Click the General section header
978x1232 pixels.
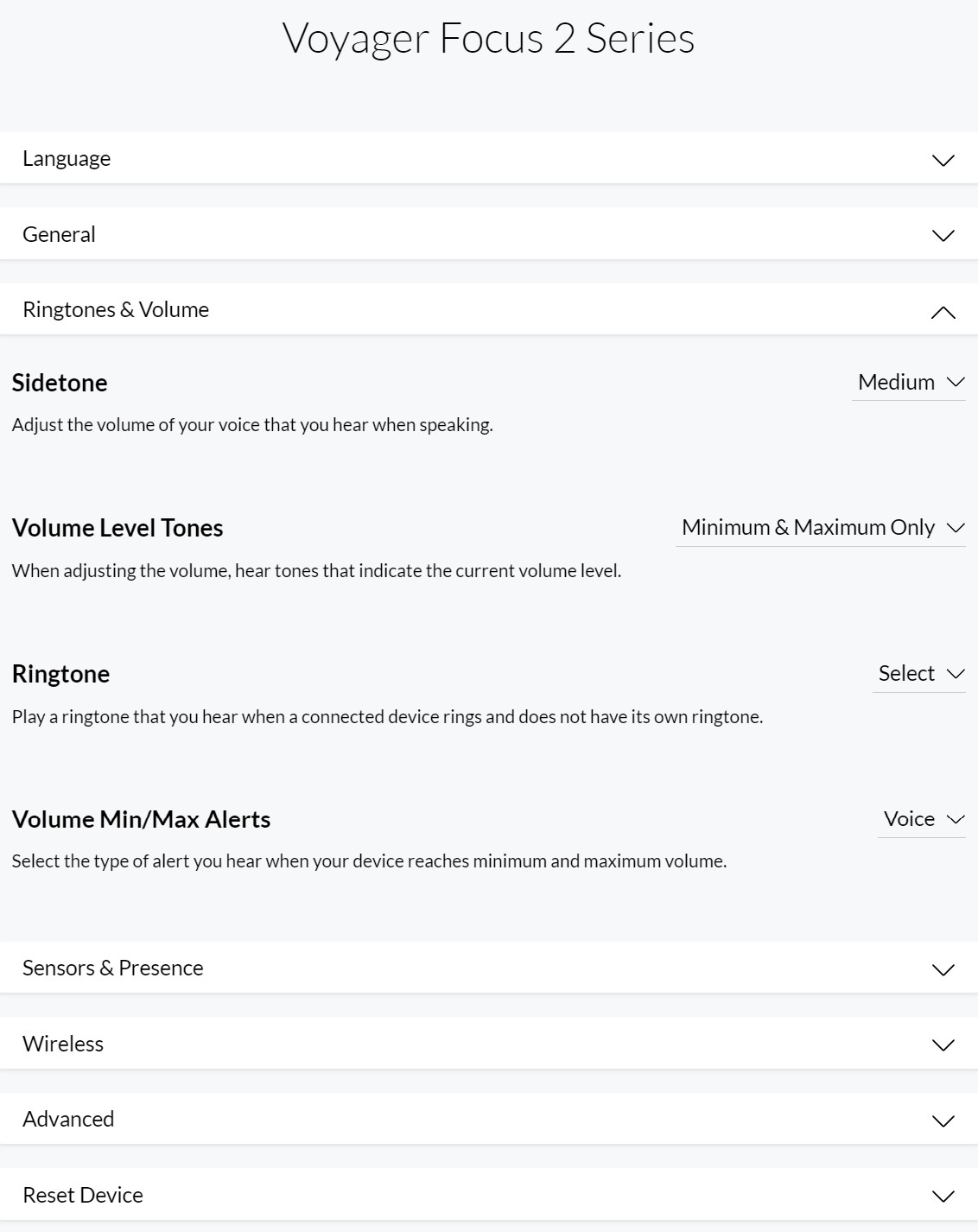59,234
